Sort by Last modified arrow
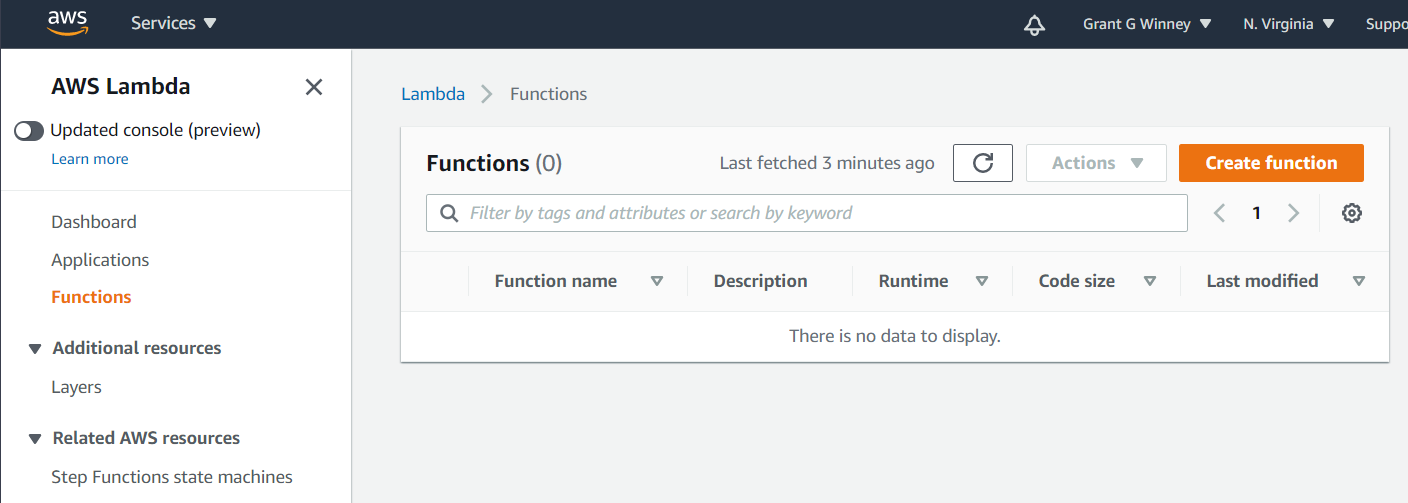1408x503 pixels. click(1359, 282)
